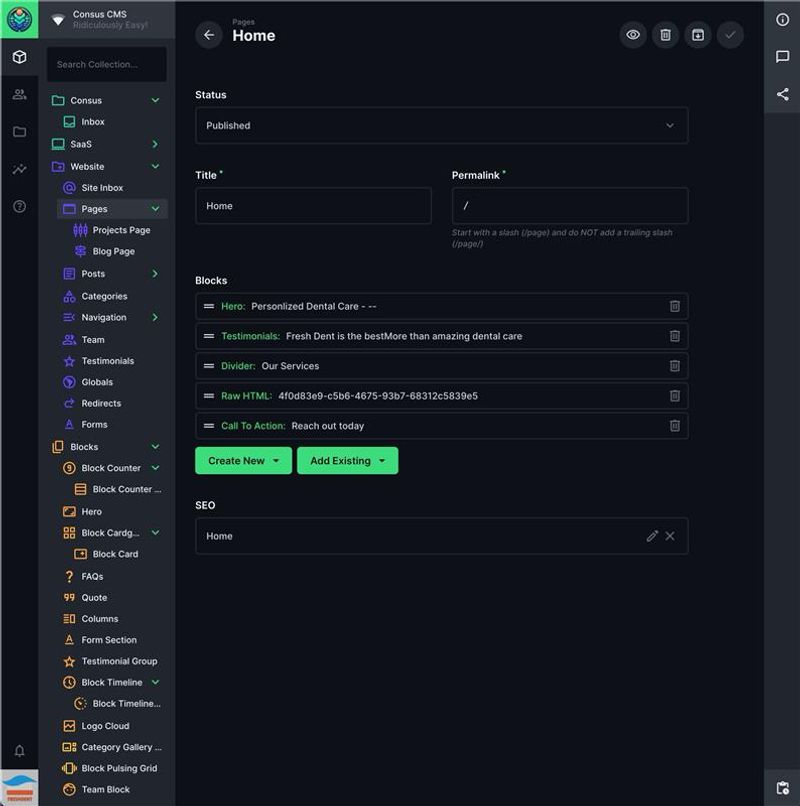Open the Create New dropdown button
The height and width of the screenshot is (806, 800).
coord(243,461)
